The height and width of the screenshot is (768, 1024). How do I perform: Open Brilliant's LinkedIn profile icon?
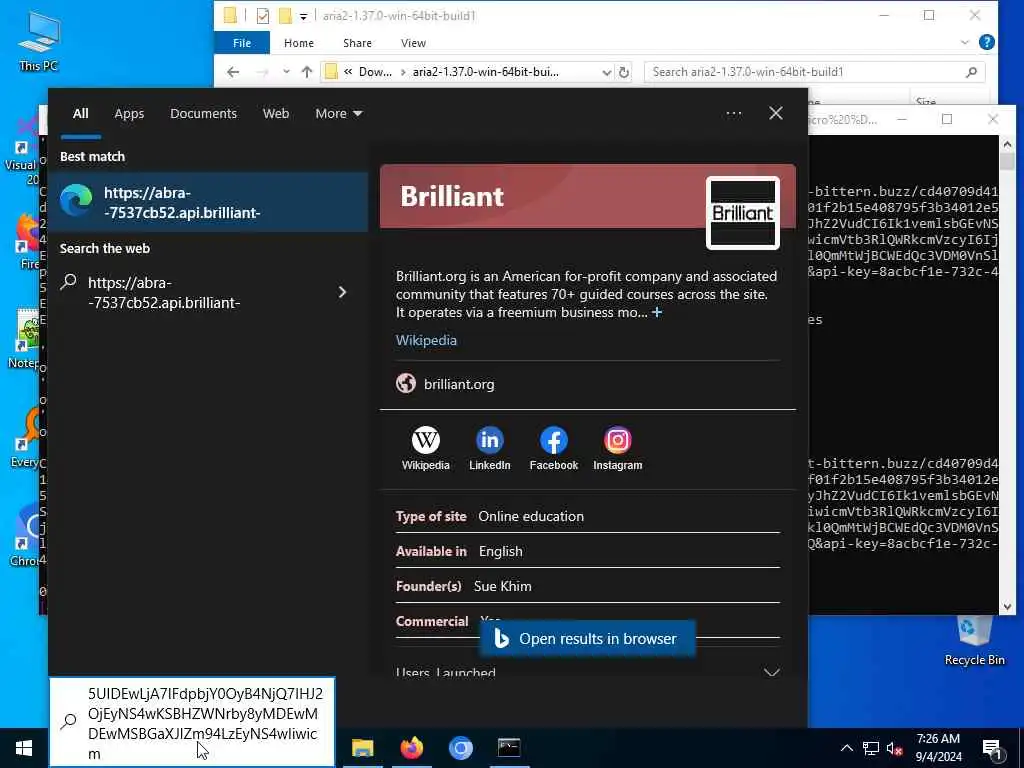(489, 449)
